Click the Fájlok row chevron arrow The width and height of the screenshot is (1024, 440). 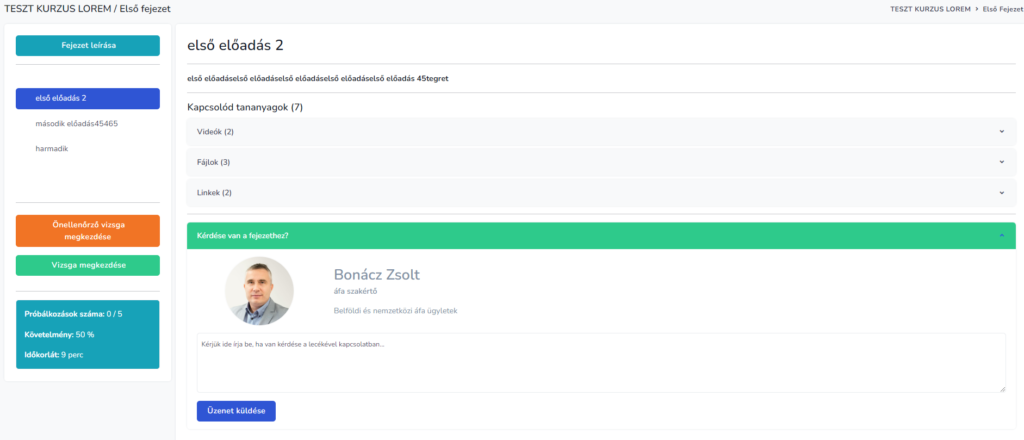1001,162
